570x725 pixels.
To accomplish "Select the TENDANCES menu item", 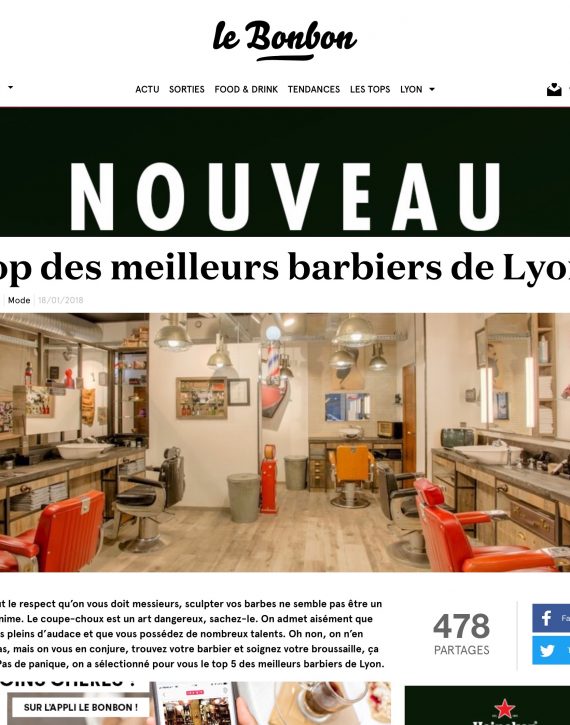I will [313, 89].
